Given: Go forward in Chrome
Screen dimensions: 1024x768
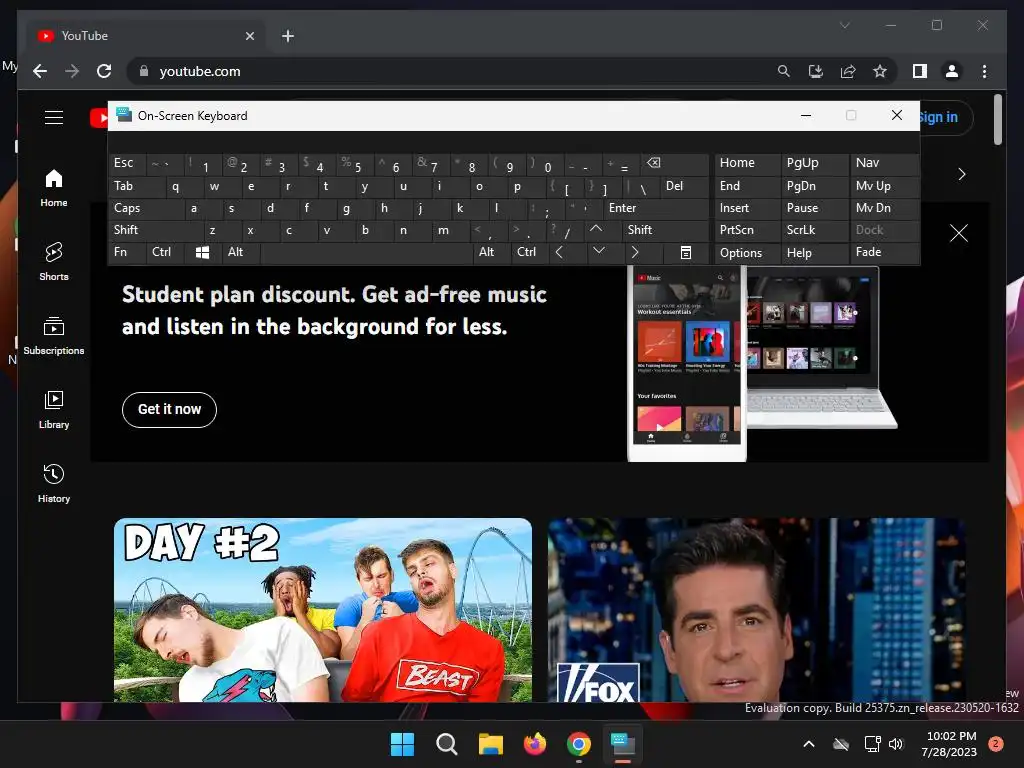Looking at the screenshot, I should tap(72, 71).
